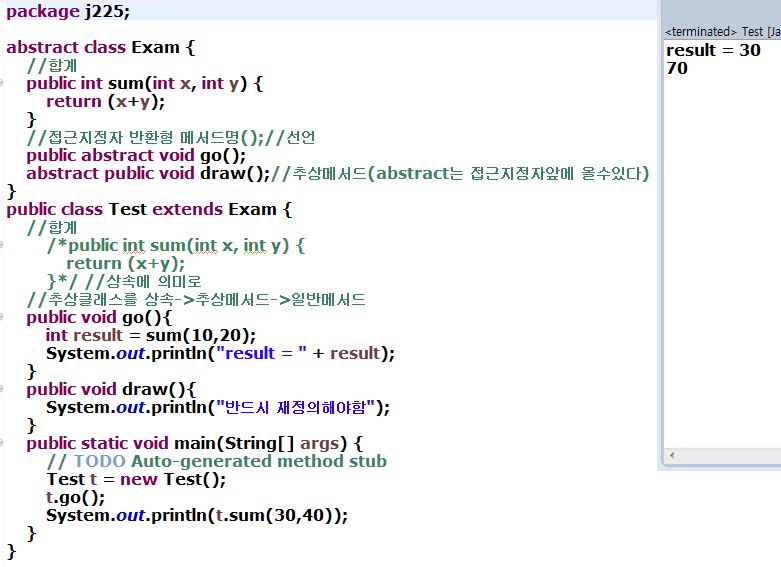Click the 't.go();' statement
Image resolution: width=781 pixels, height=567 pixels.
pyautogui.click(x=75, y=497)
